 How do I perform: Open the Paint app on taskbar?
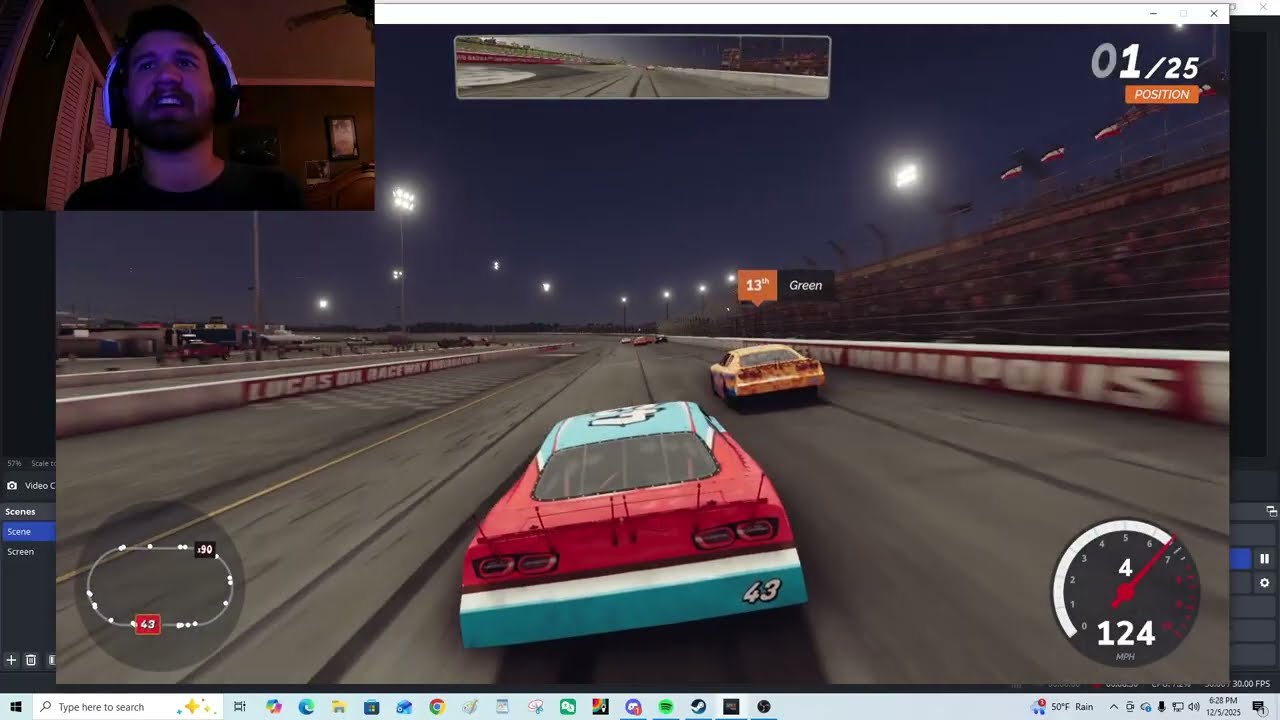click(x=470, y=707)
